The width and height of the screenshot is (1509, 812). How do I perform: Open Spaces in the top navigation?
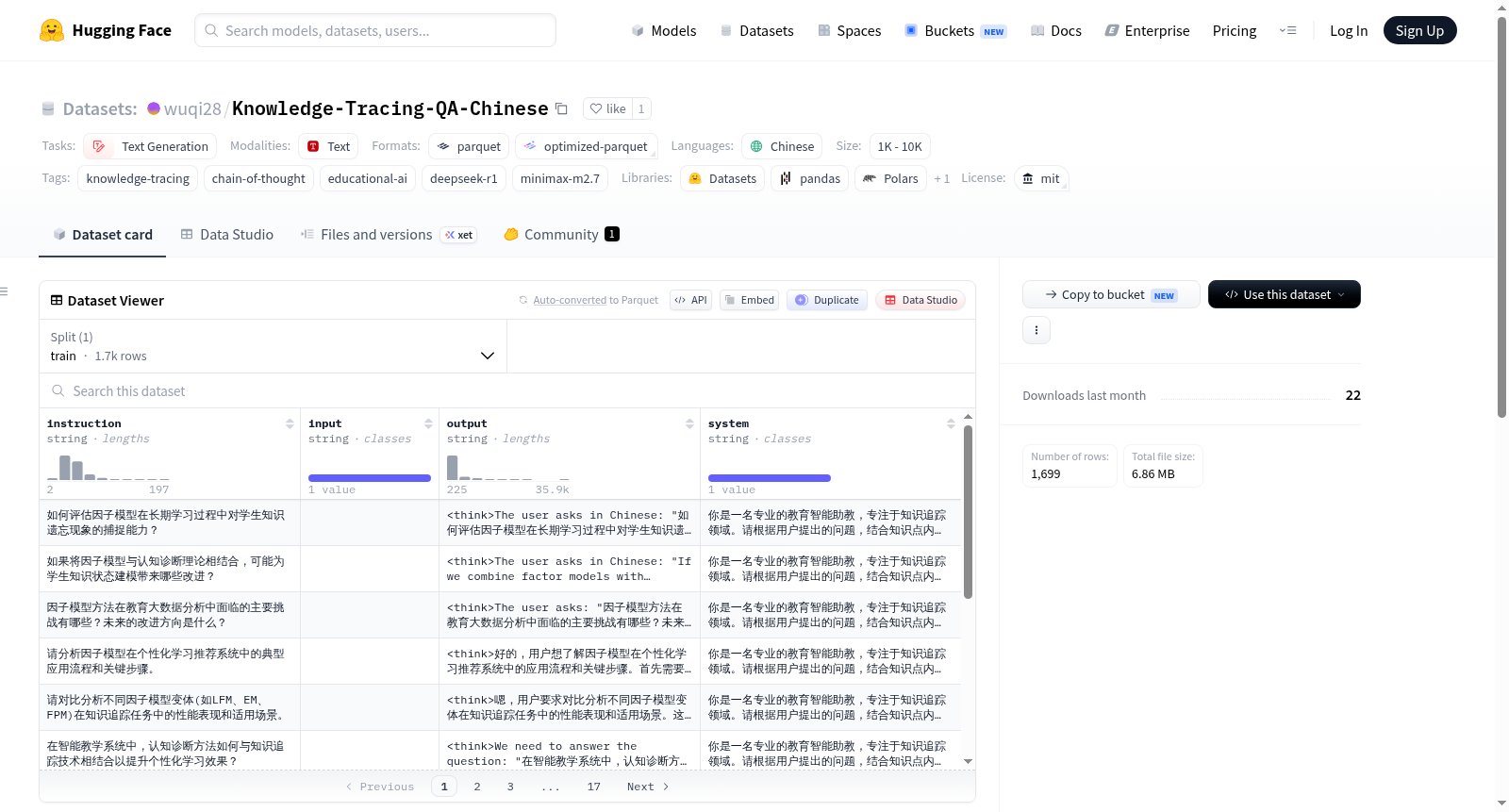point(849,30)
